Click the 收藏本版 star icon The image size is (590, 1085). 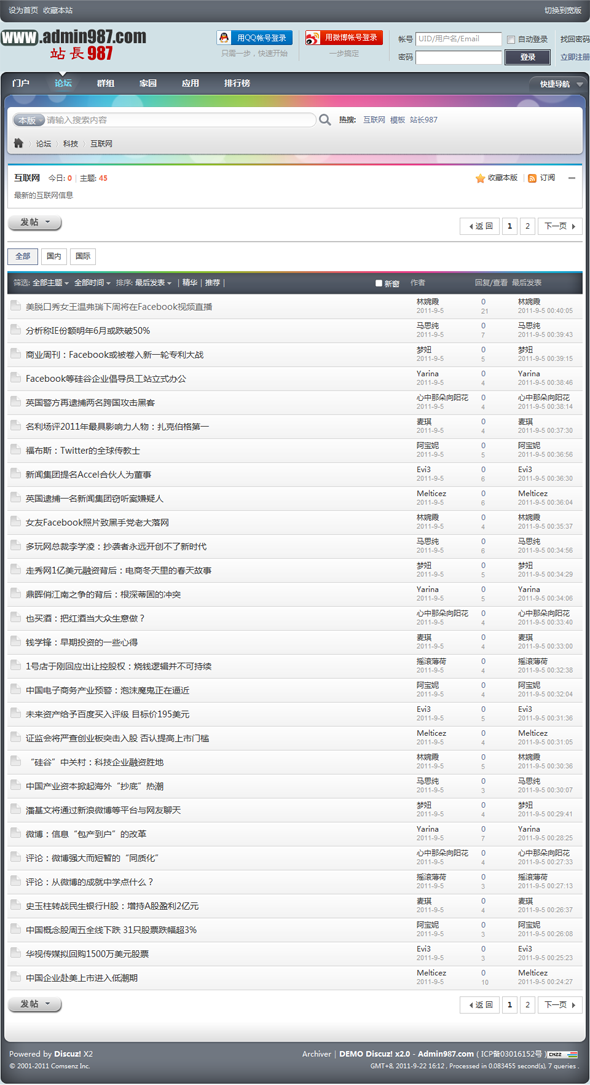[x=480, y=179]
